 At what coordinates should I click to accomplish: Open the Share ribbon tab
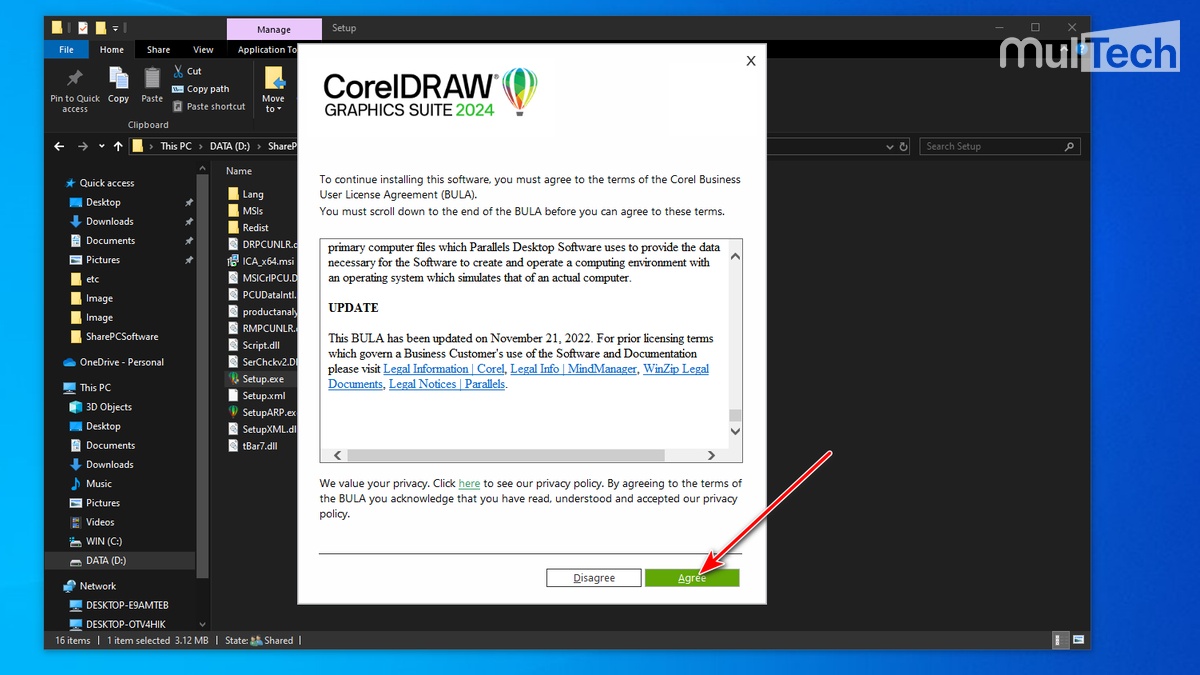pyautogui.click(x=158, y=50)
